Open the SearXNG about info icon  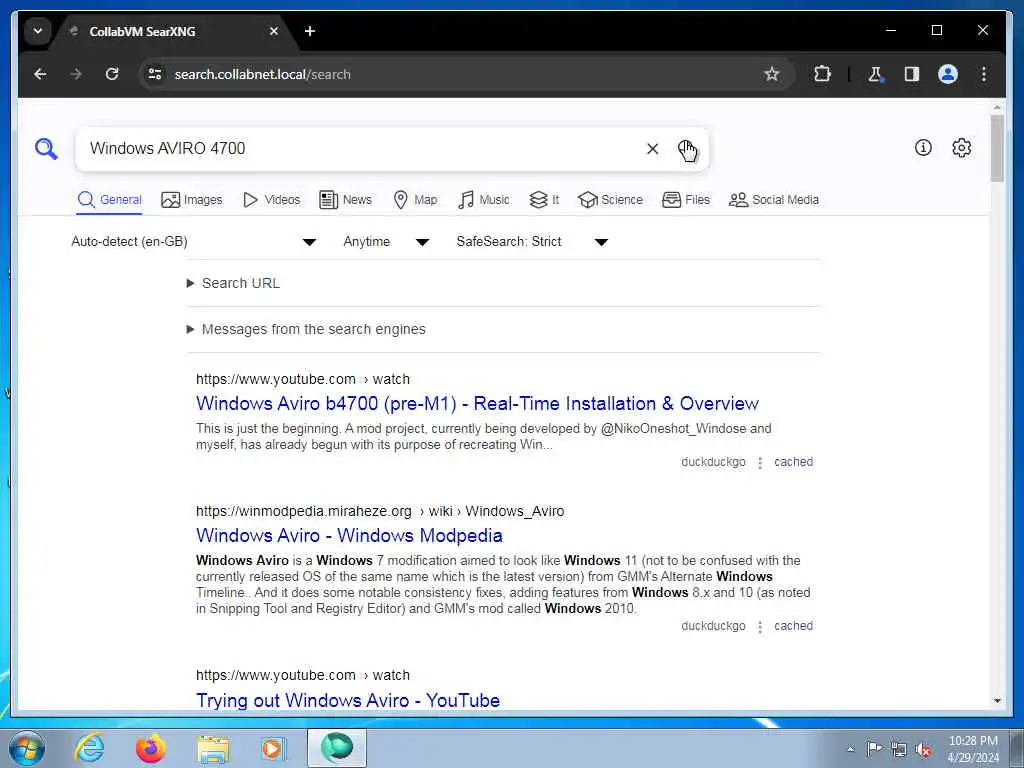tap(923, 148)
